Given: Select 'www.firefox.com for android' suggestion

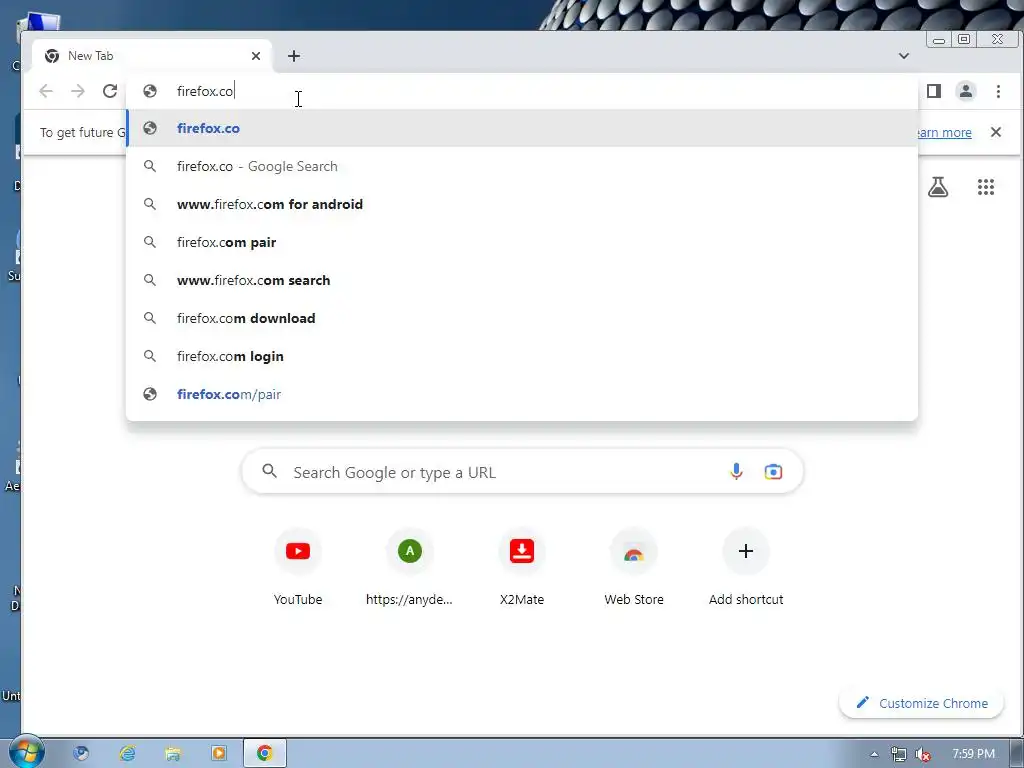Looking at the screenshot, I should 522,204.
